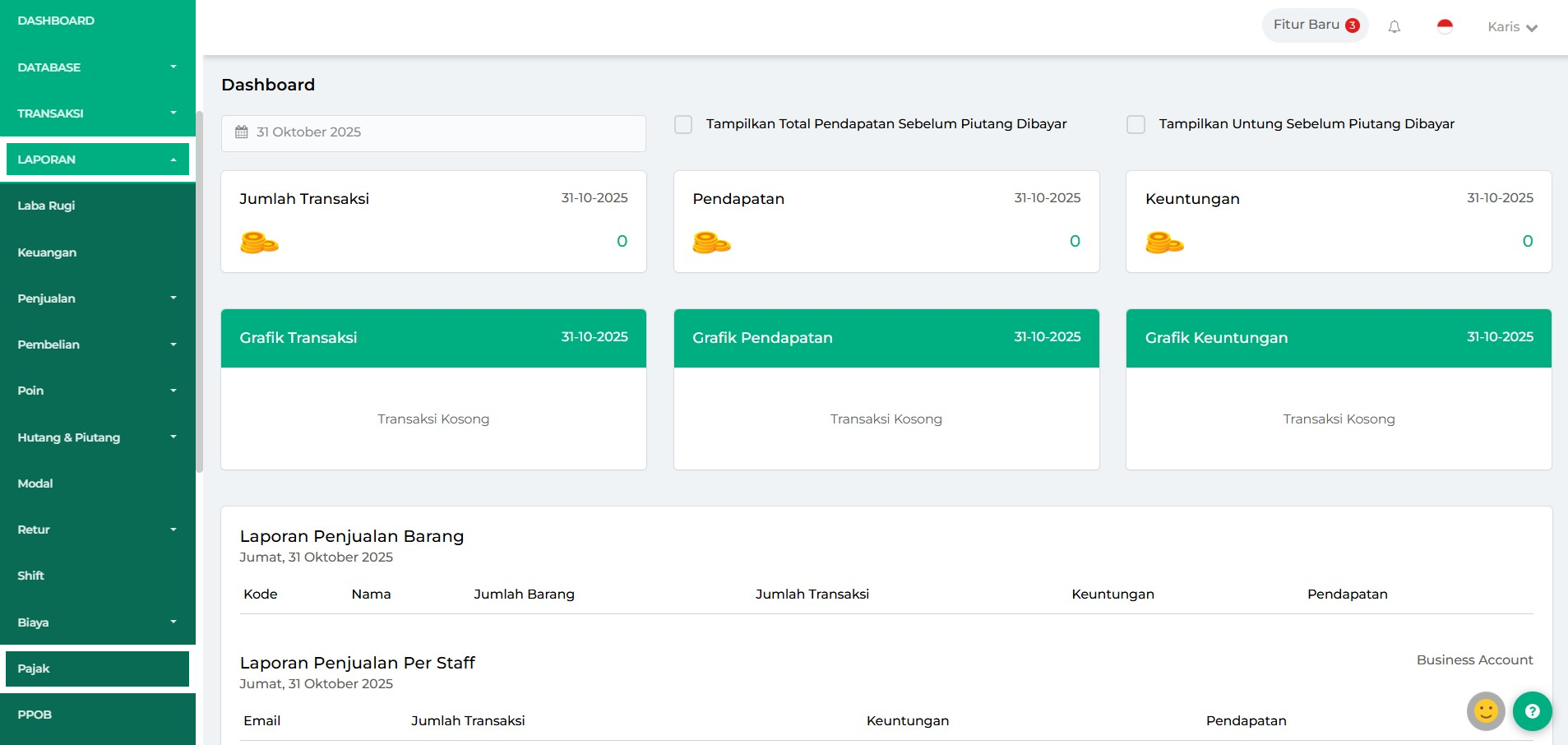Click the notification bell icon
The width and height of the screenshot is (1568, 745).
[1394, 27]
